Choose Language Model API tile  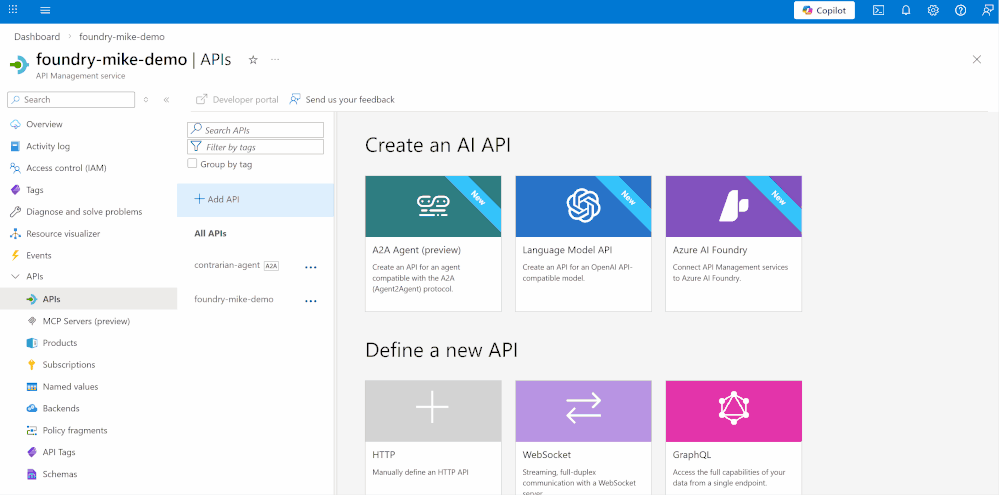point(584,243)
